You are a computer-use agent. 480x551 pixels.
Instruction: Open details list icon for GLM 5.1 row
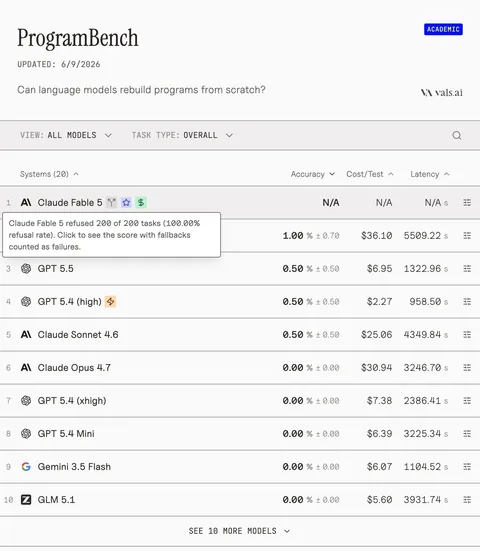pos(467,499)
